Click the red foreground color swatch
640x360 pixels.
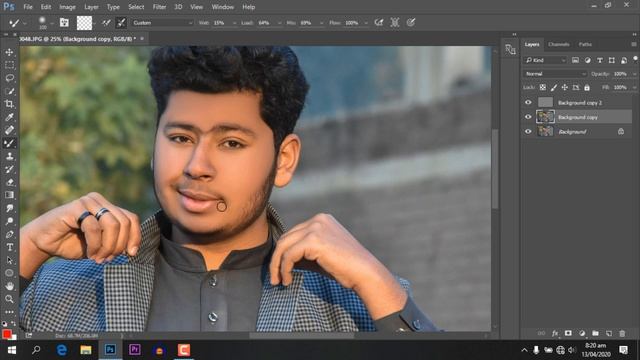pos(7,334)
